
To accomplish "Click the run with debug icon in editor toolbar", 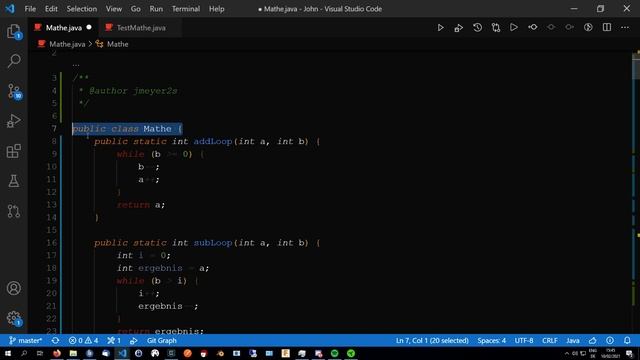I will click(459, 28).
